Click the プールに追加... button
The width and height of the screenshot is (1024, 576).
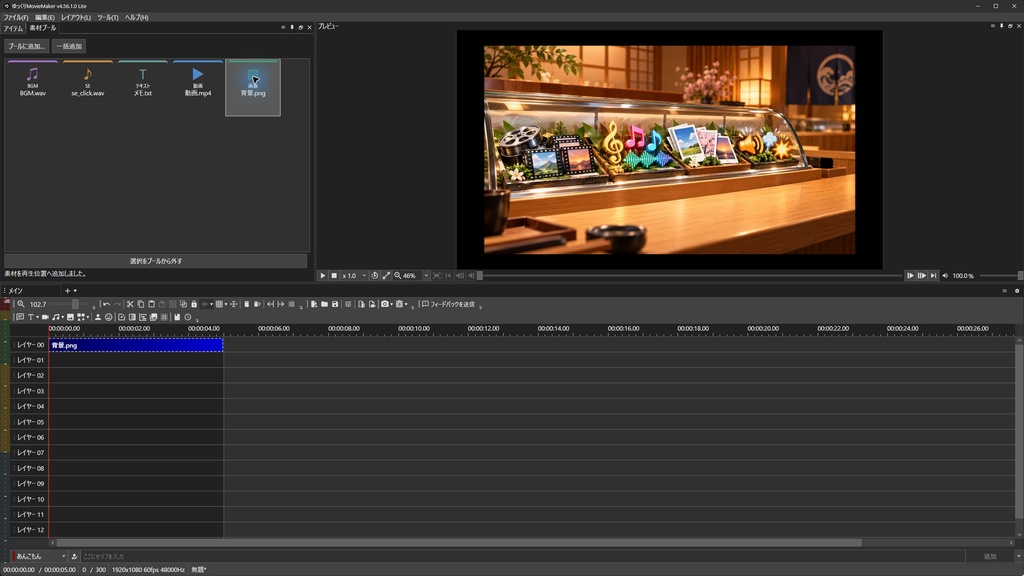(26, 46)
